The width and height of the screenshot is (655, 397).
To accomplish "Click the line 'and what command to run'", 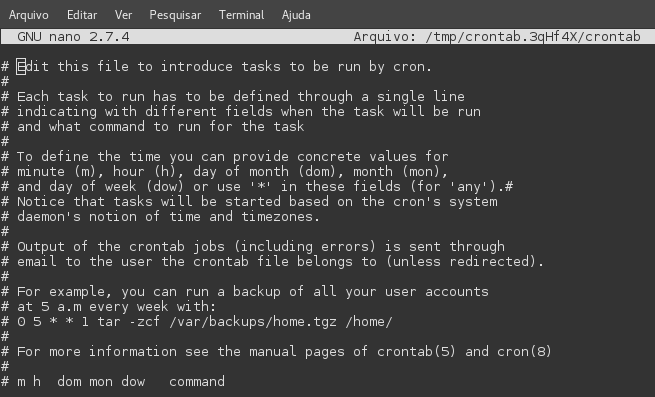I will tap(152, 127).
